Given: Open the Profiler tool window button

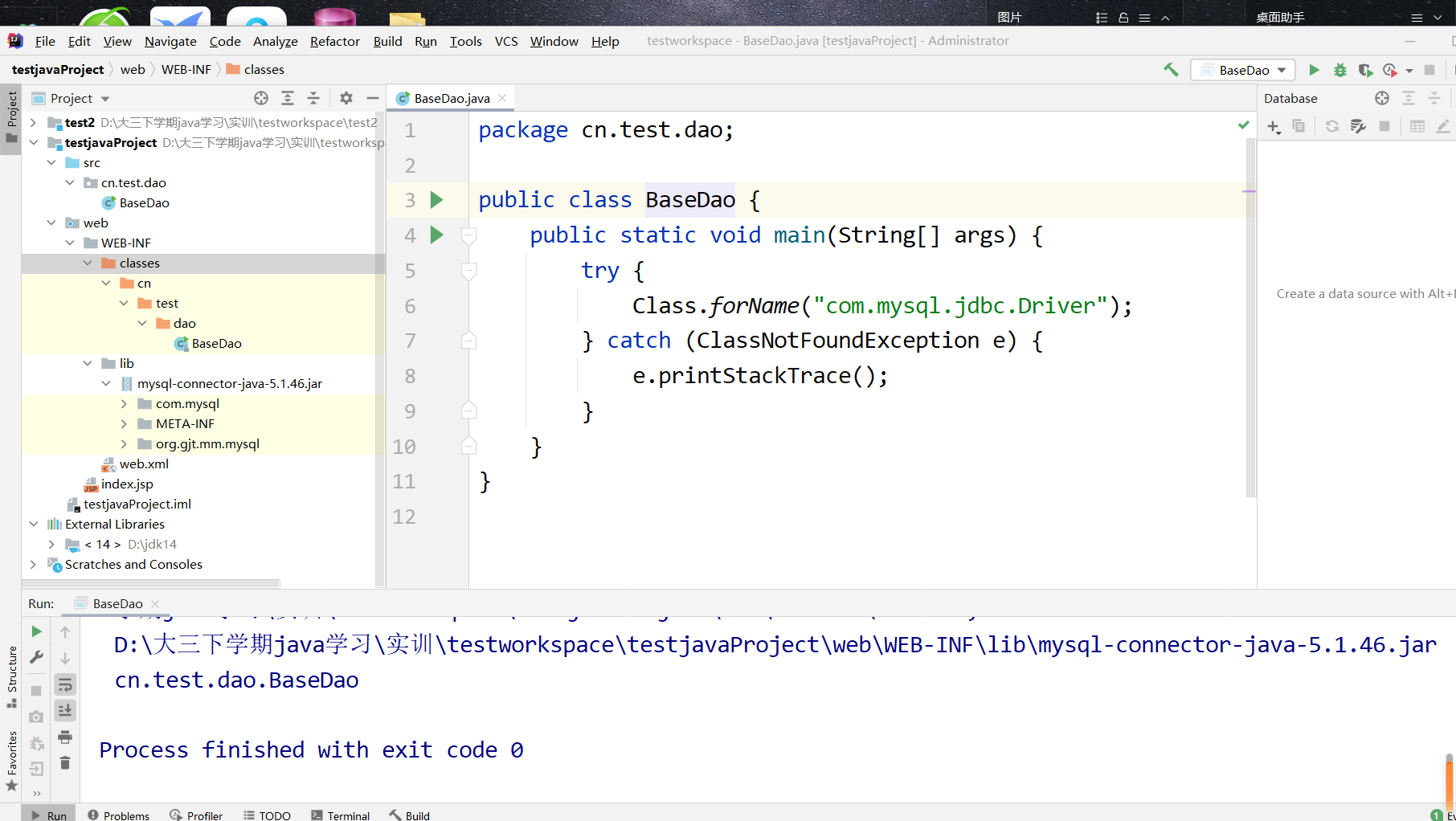Looking at the screenshot, I should [x=196, y=815].
